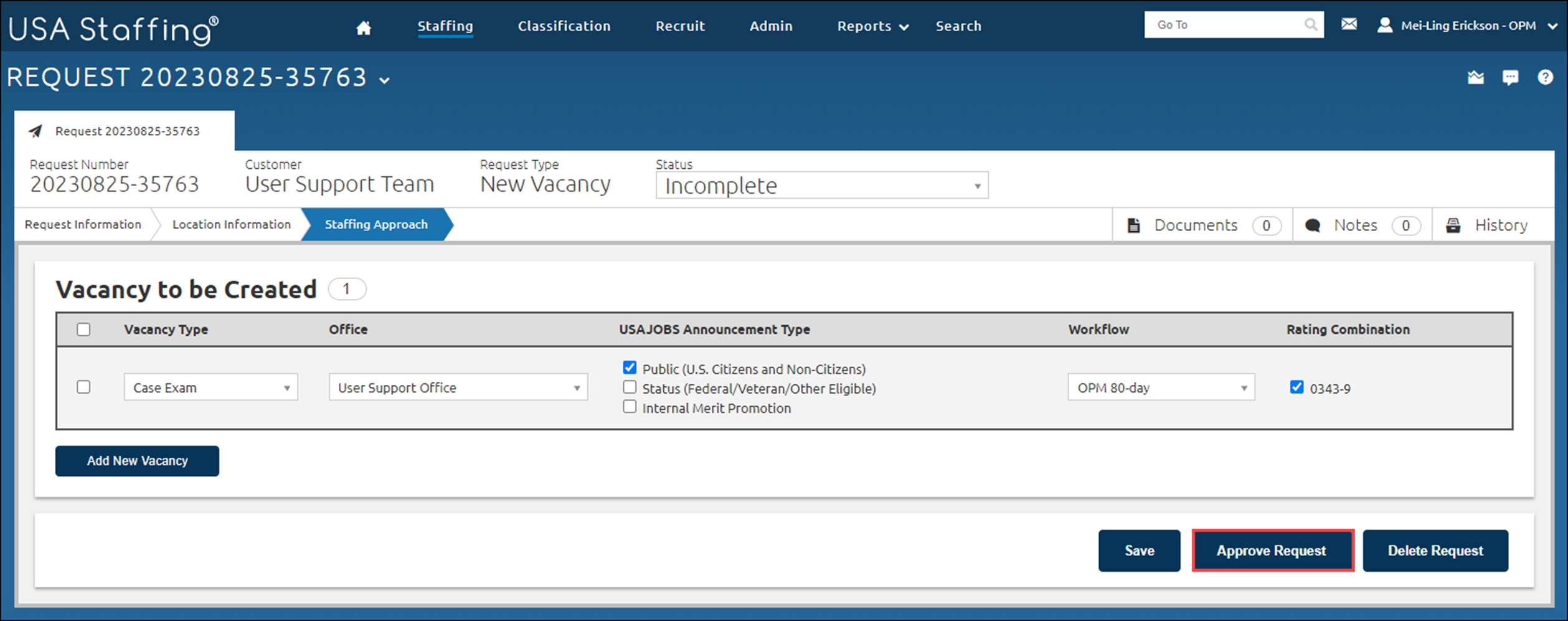Click the Vacancy to be Created heading

186,290
